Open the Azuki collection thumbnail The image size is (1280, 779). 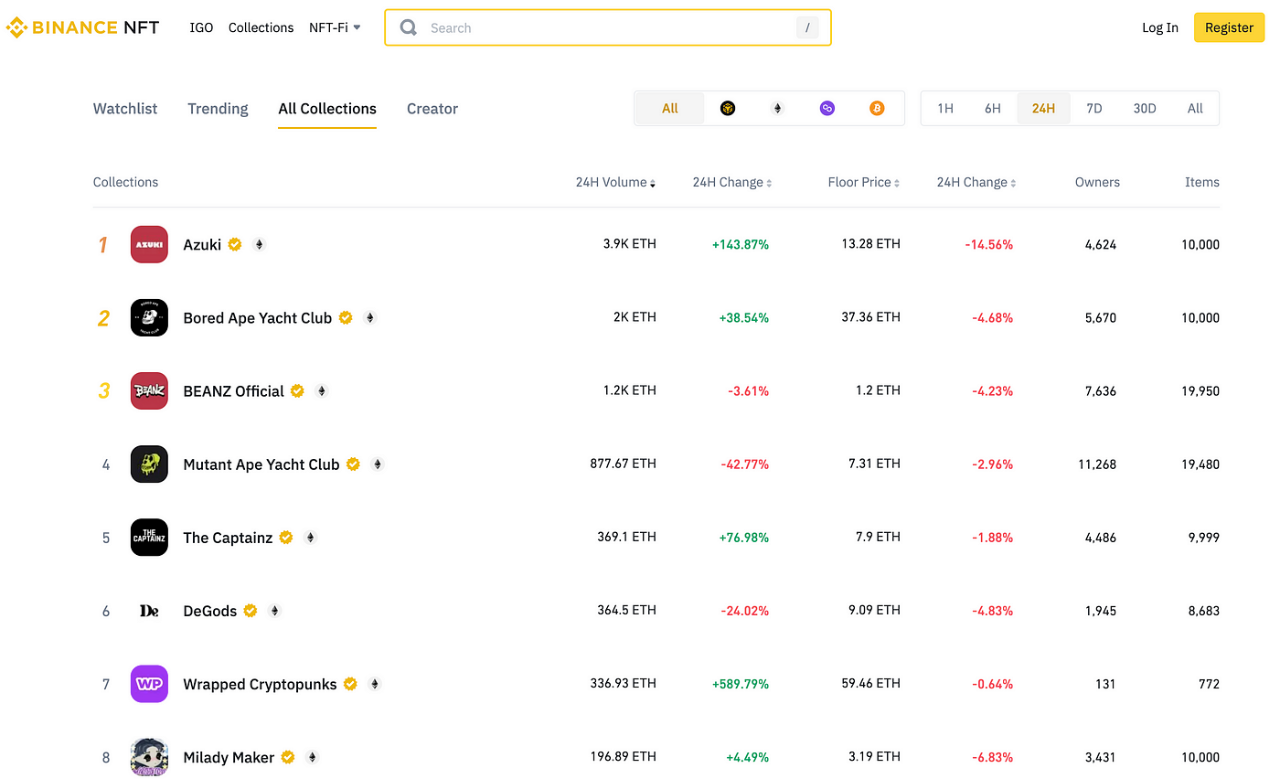pyautogui.click(x=149, y=244)
